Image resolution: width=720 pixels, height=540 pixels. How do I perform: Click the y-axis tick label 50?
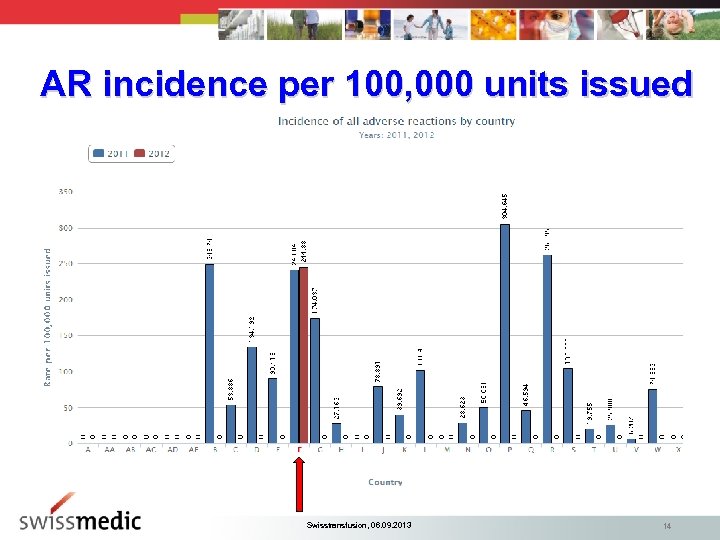pyautogui.click(x=68, y=408)
